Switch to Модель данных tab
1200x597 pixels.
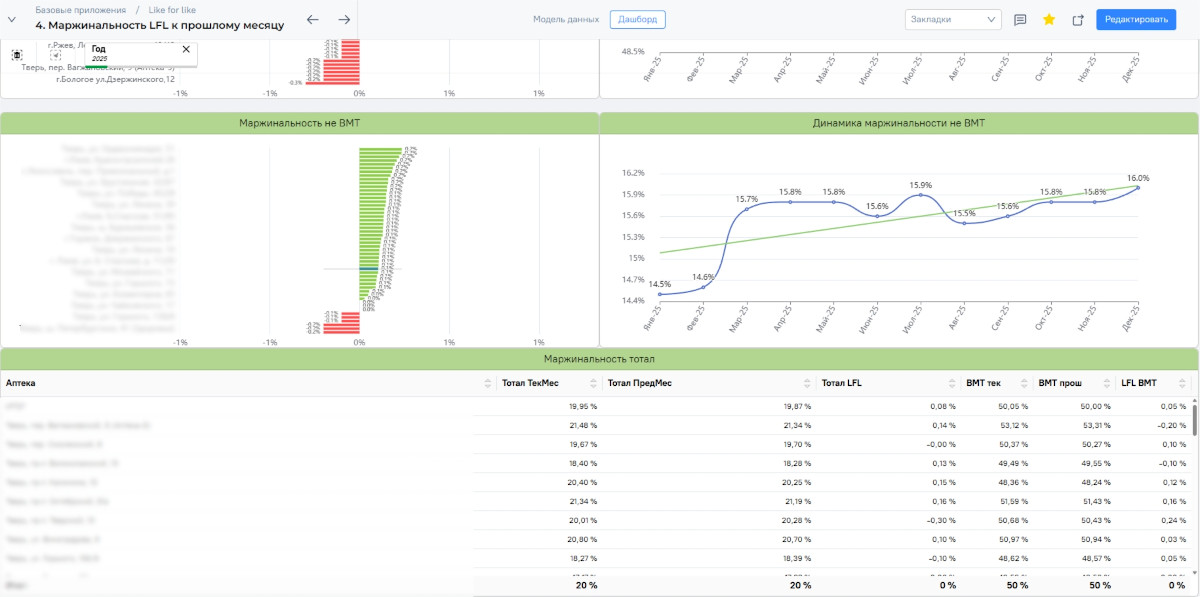point(566,19)
